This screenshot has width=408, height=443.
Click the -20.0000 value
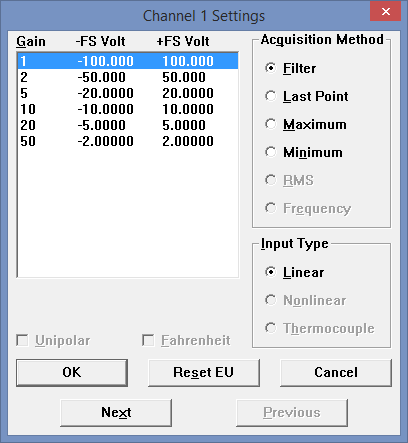[105, 93]
